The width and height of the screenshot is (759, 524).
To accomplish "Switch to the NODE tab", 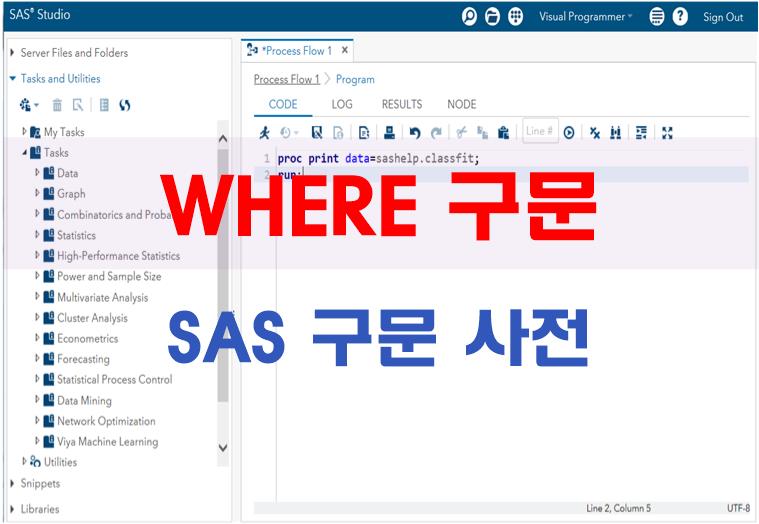I will [461, 104].
